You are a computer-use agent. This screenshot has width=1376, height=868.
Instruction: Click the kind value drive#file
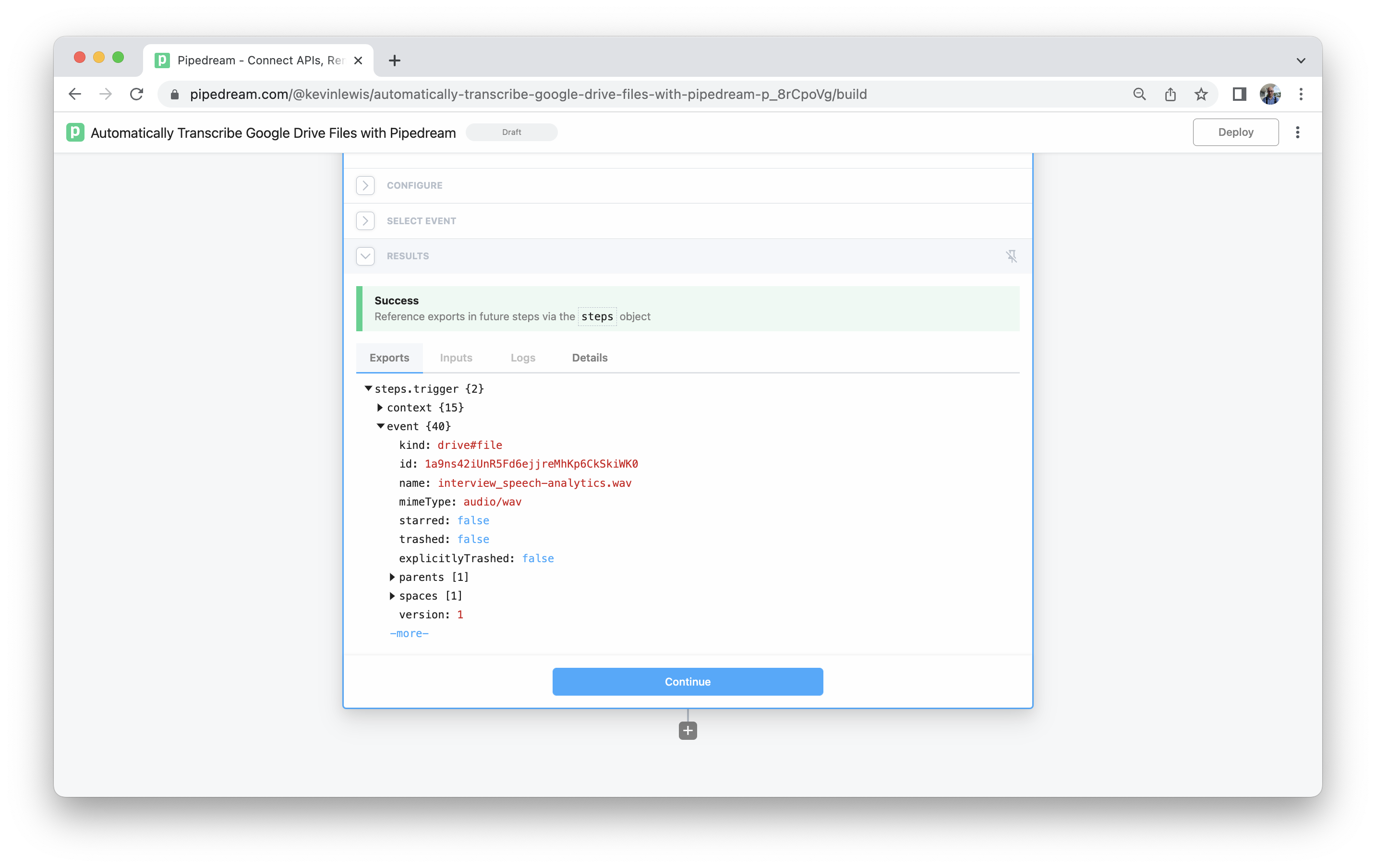(x=470, y=445)
